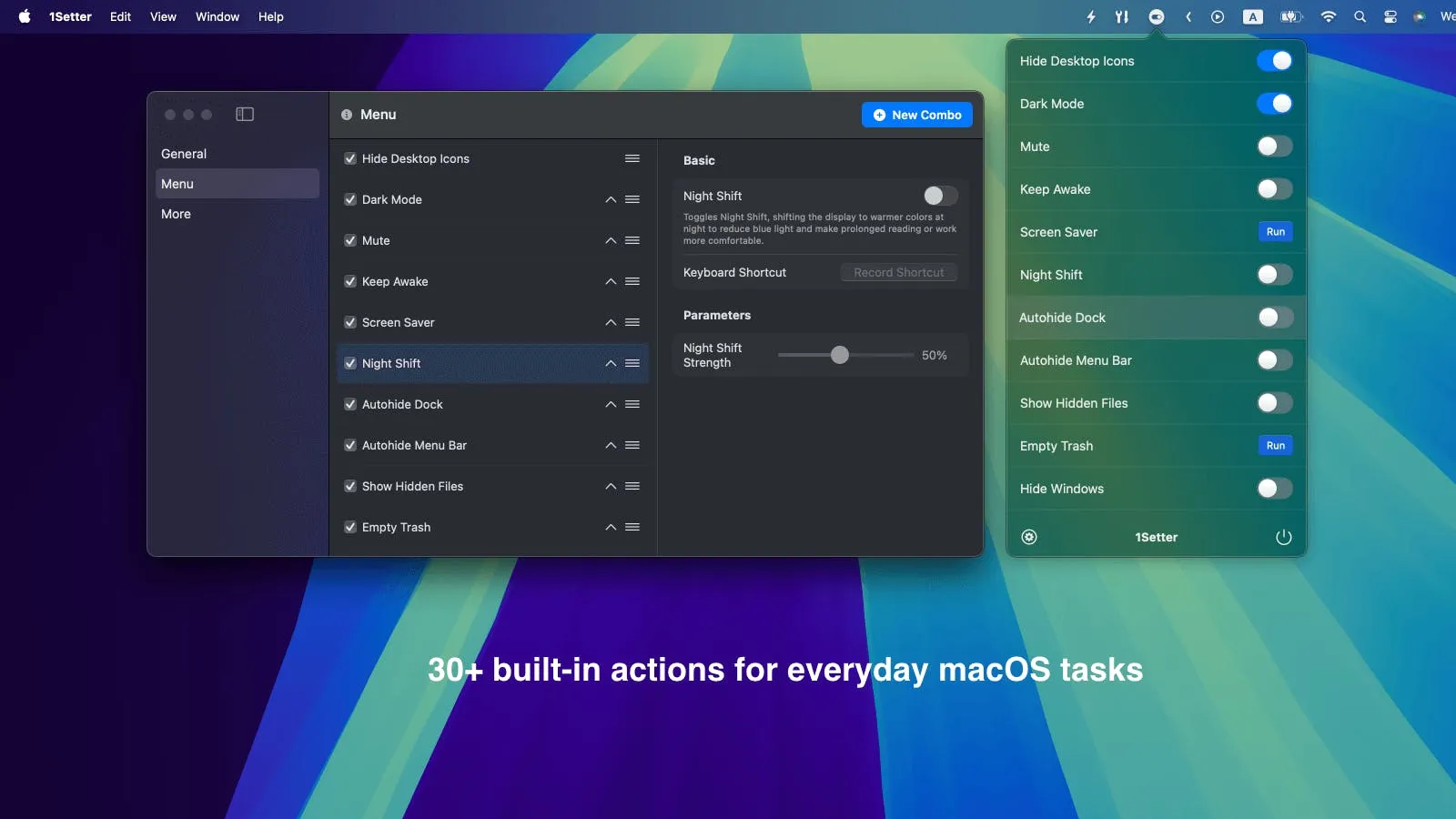Click the battery status icon
Screen dimensions: 1456x819
coord(1290,16)
